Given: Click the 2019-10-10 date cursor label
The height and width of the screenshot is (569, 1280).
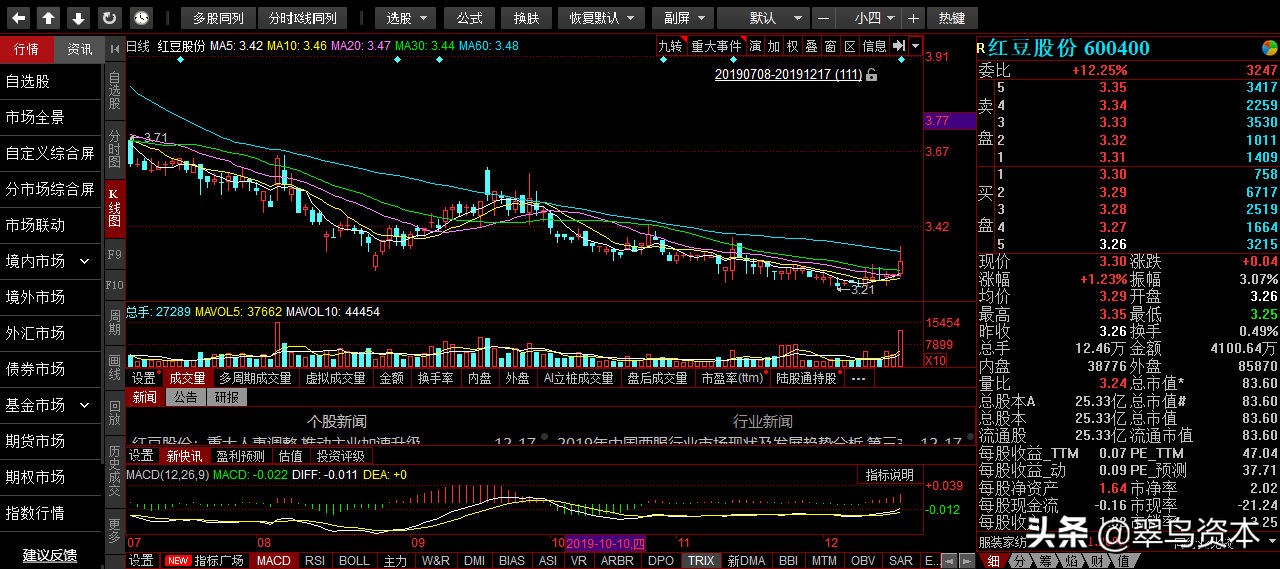Looking at the screenshot, I should point(606,543).
